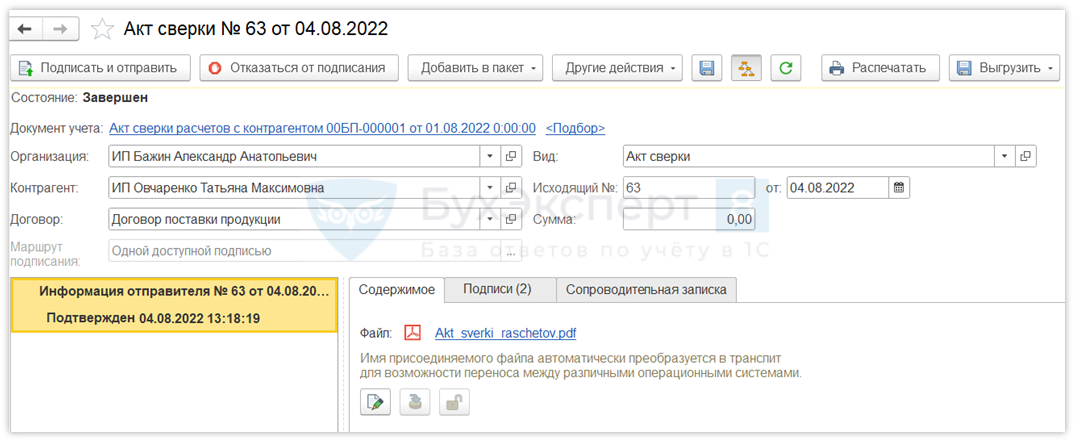
Task: Click the Контрагент field ИП Овчаренко
Action: [295, 188]
